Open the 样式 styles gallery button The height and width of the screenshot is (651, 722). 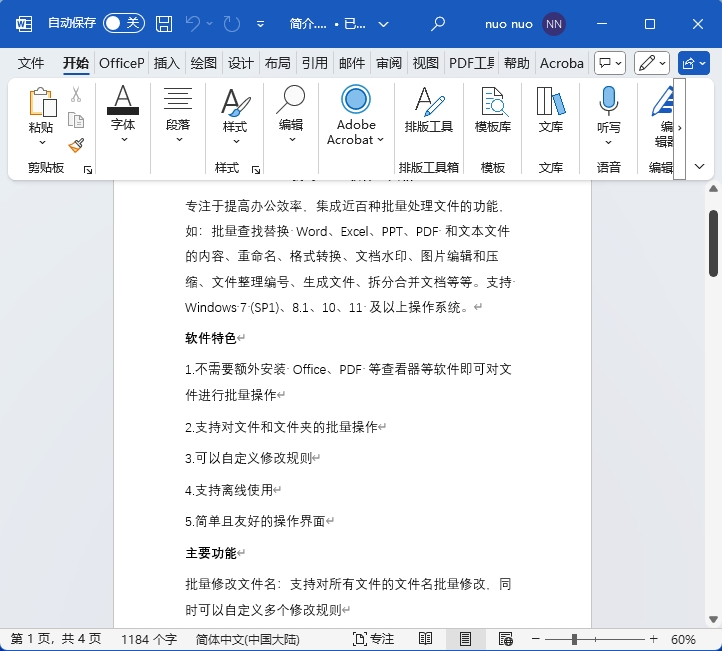(235, 115)
